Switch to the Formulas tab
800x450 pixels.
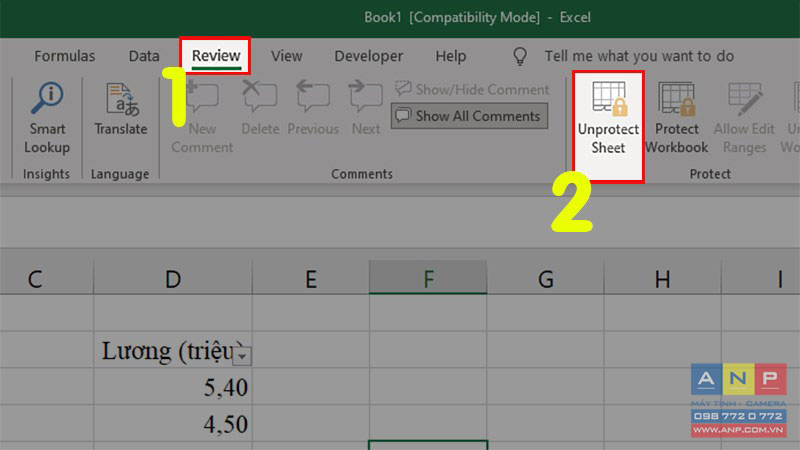tap(65, 56)
